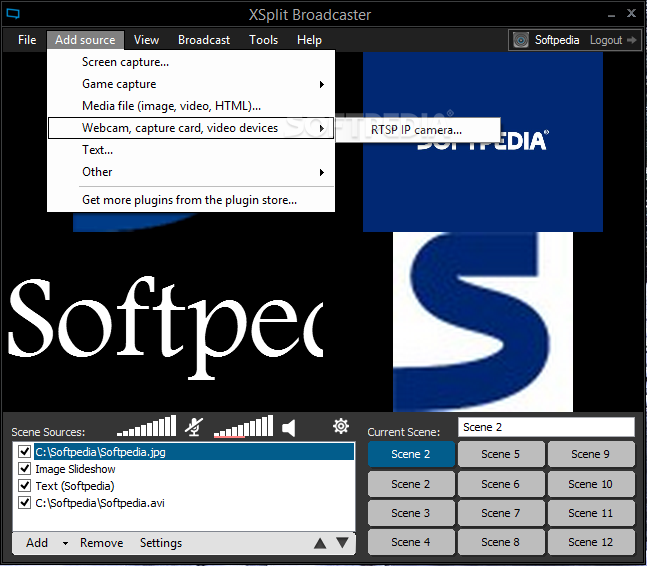Move source up with the up arrow
The width and height of the screenshot is (647, 566).
tap(320, 543)
